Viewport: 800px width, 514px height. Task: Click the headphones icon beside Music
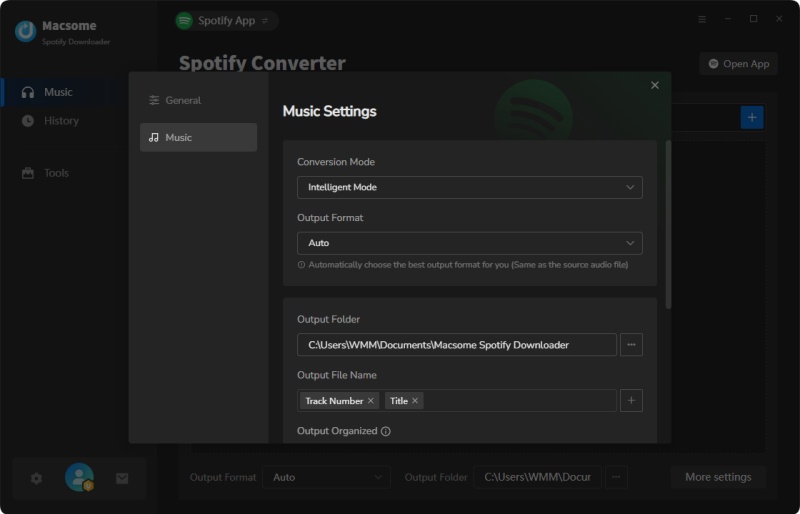pyautogui.click(x=28, y=92)
